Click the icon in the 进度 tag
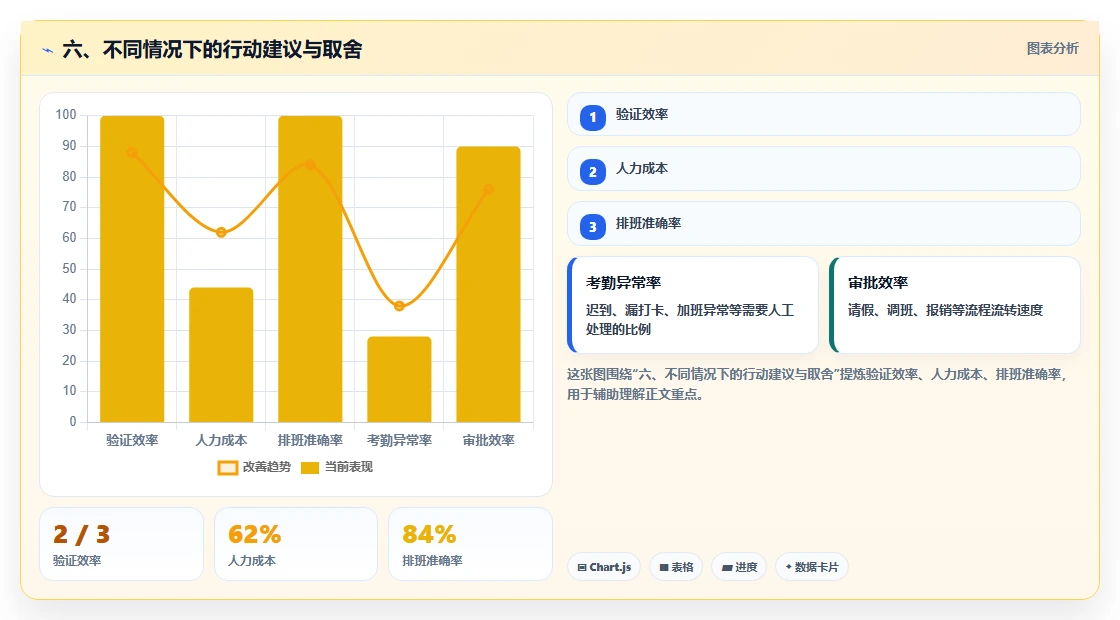The image size is (1120, 620). [x=727, y=568]
